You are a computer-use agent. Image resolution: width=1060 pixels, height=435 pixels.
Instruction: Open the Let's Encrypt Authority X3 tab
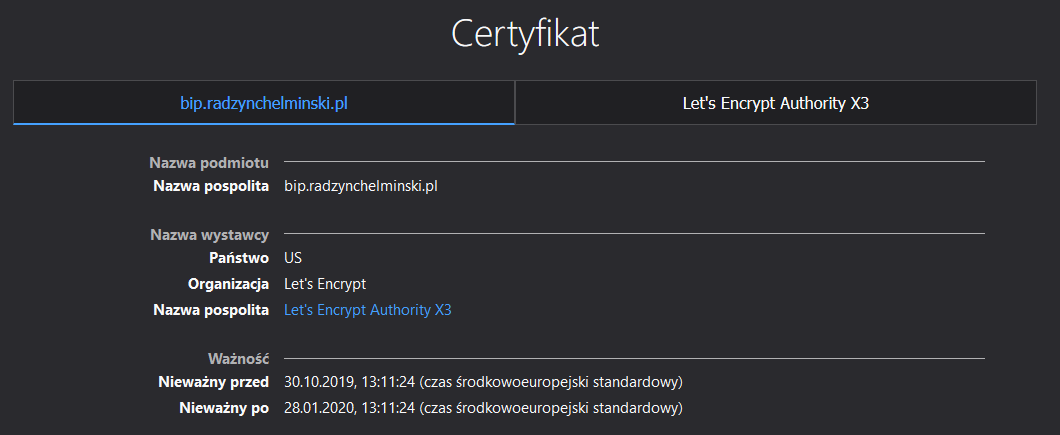coord(775,103)
